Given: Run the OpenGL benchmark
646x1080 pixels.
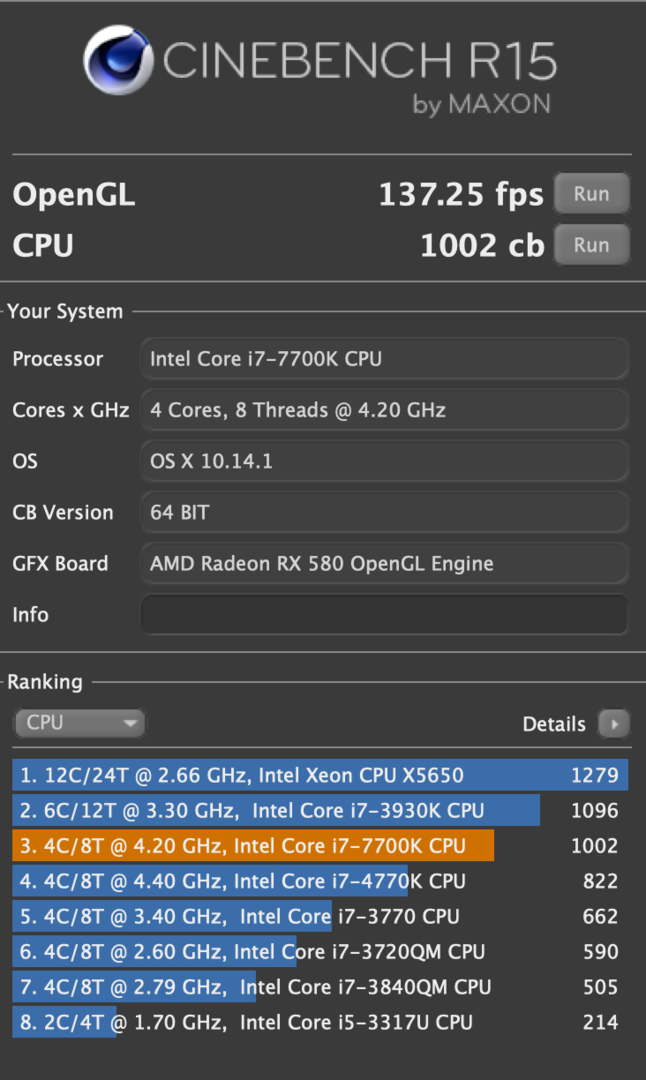Looking at the screenshot, I should 591,194.
